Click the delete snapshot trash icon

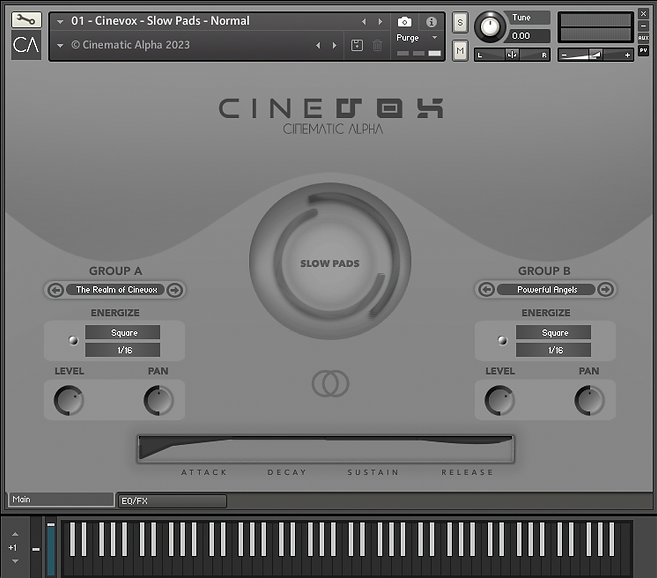[x=377, y=45]
